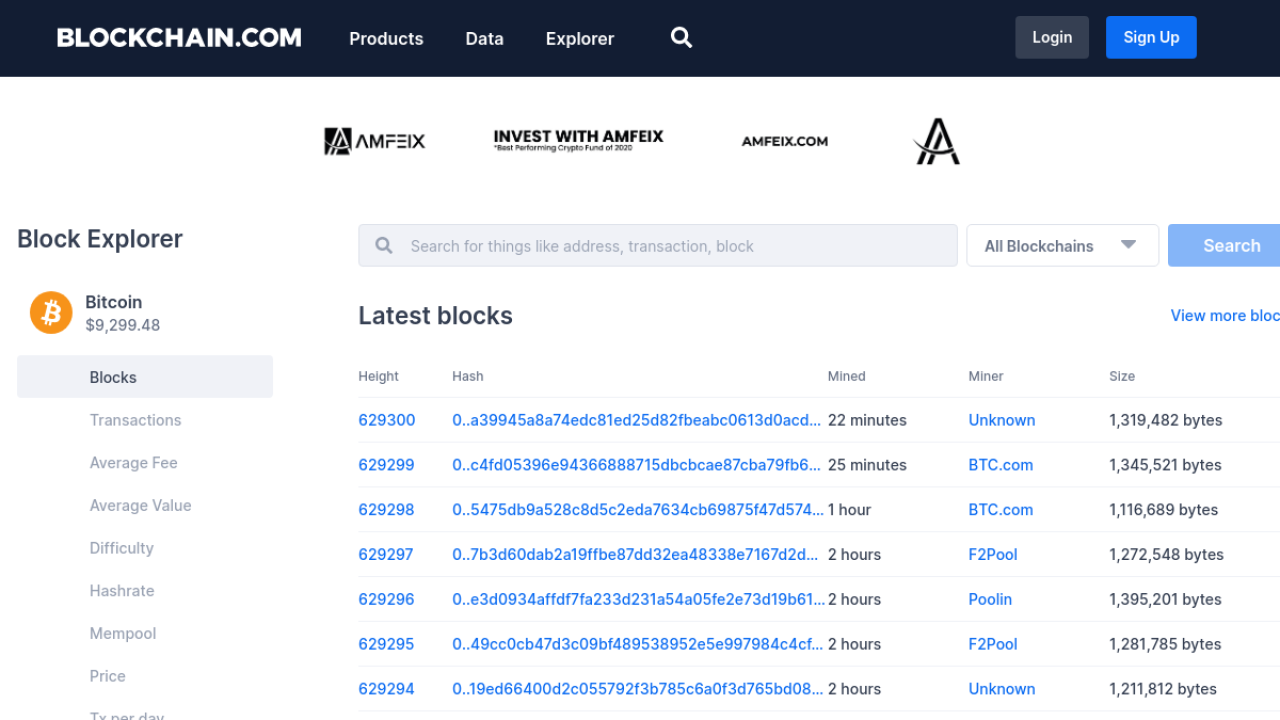Viewport: 1280px width, 720px height.
Task: Open the Products menu
Action: [386, 39]
